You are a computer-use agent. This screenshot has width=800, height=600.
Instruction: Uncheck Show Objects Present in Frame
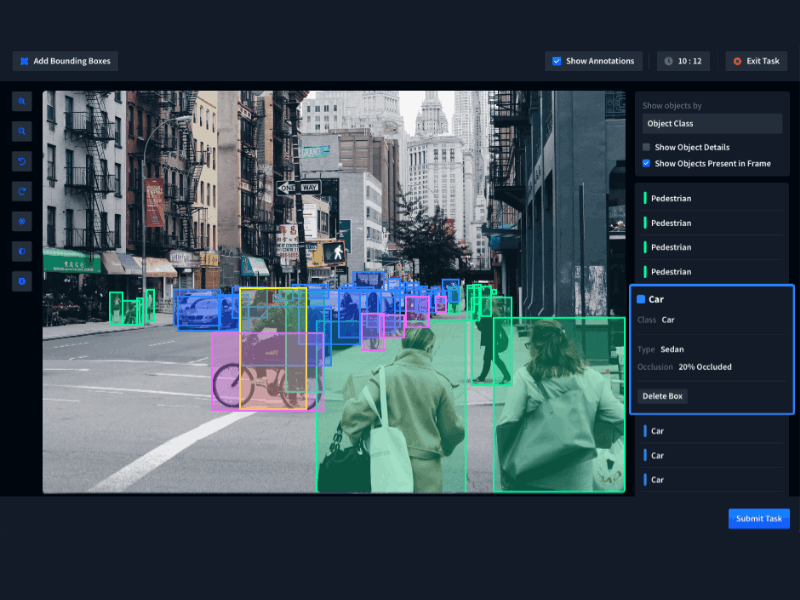pyautogui.click(x=646, y=163)
